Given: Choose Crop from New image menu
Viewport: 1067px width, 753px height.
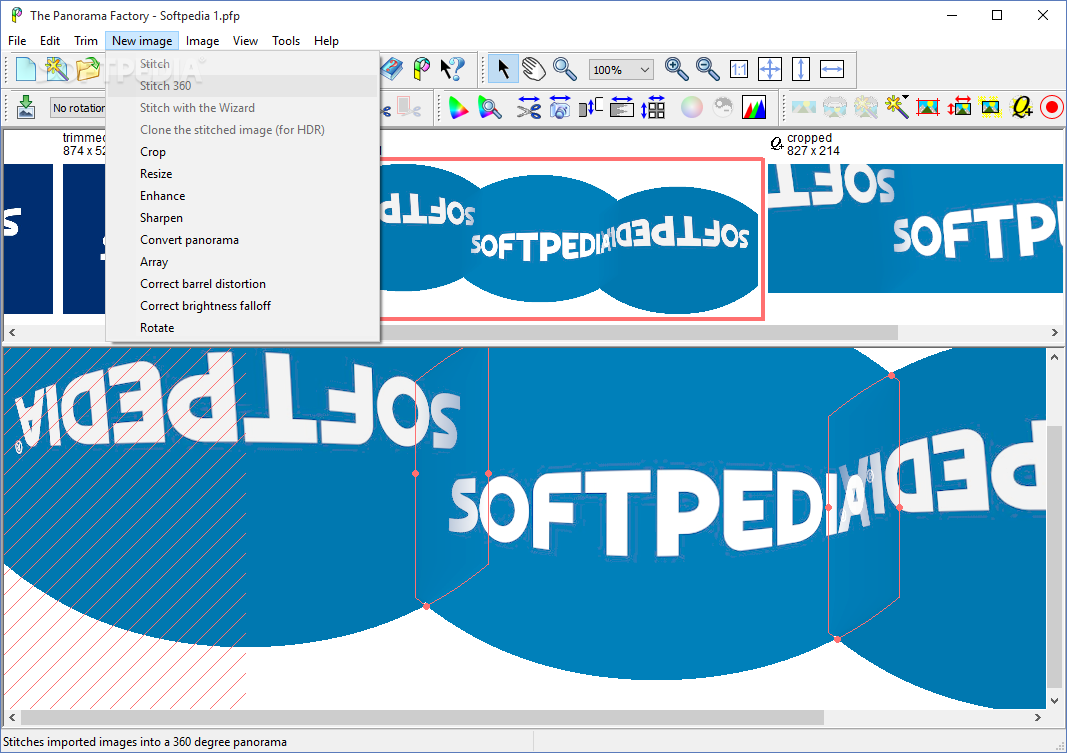Looking at the screenshot, I should pyautogui.click(x=242, y=152).
